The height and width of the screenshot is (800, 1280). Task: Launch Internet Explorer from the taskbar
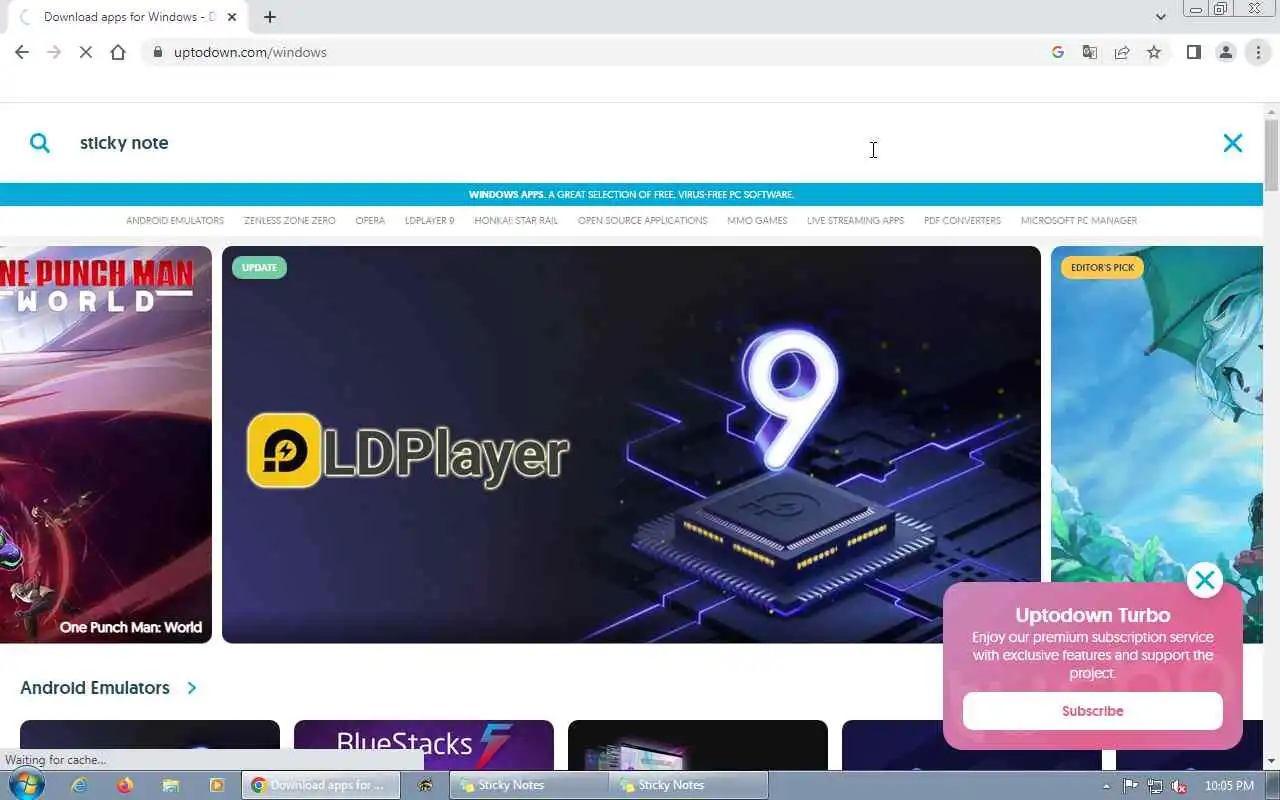point(80,785)
